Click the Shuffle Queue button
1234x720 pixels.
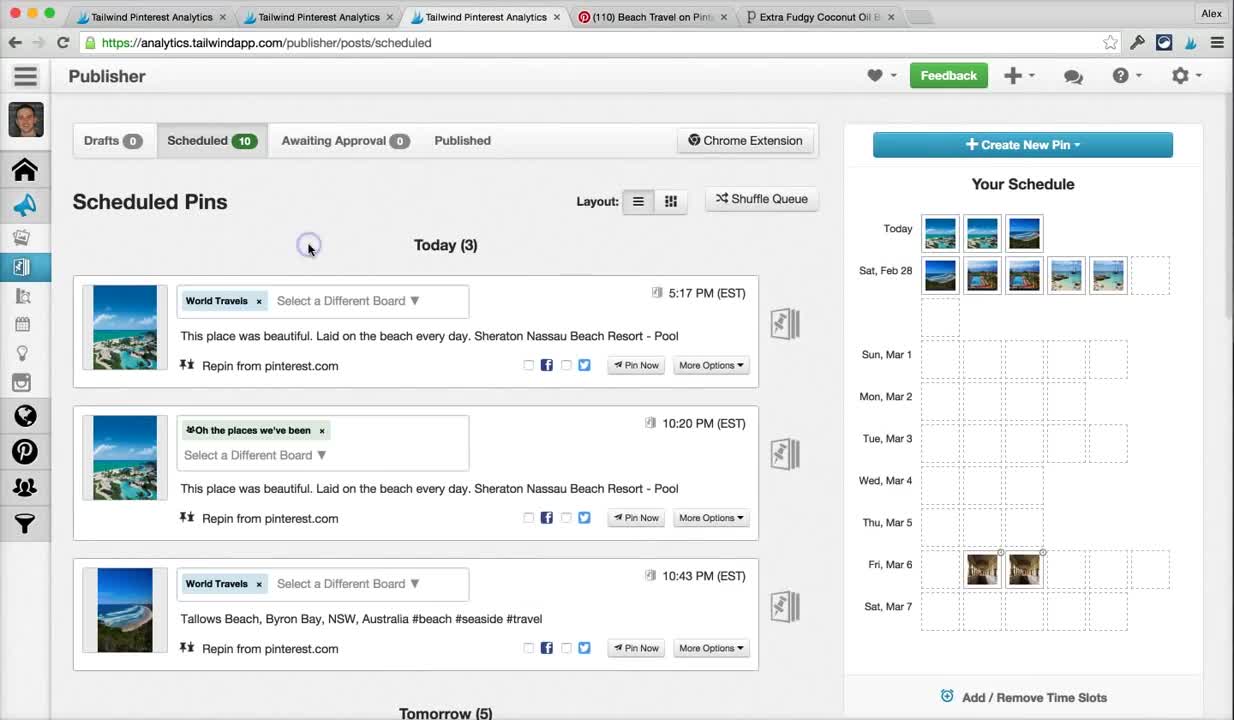[x=762, y=199]
